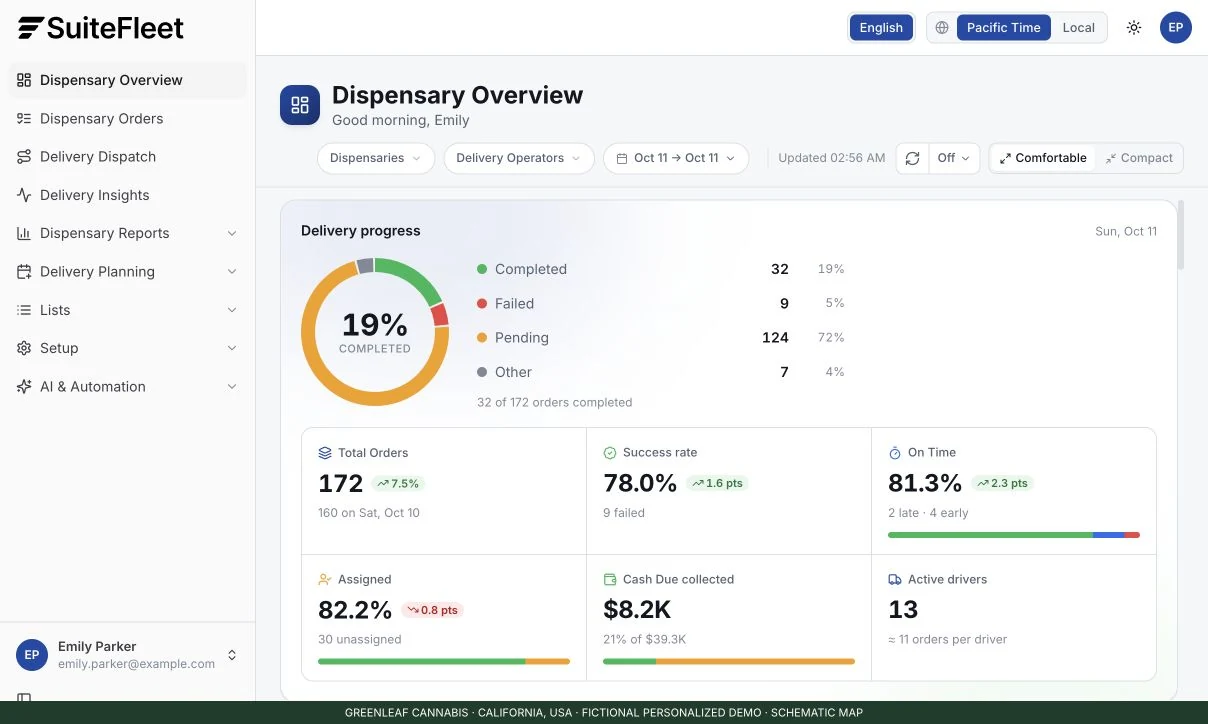Open the Dispensaries filter dropdown
The height and width of the screenshot is (724, 1208).
(x=376, y=158)
